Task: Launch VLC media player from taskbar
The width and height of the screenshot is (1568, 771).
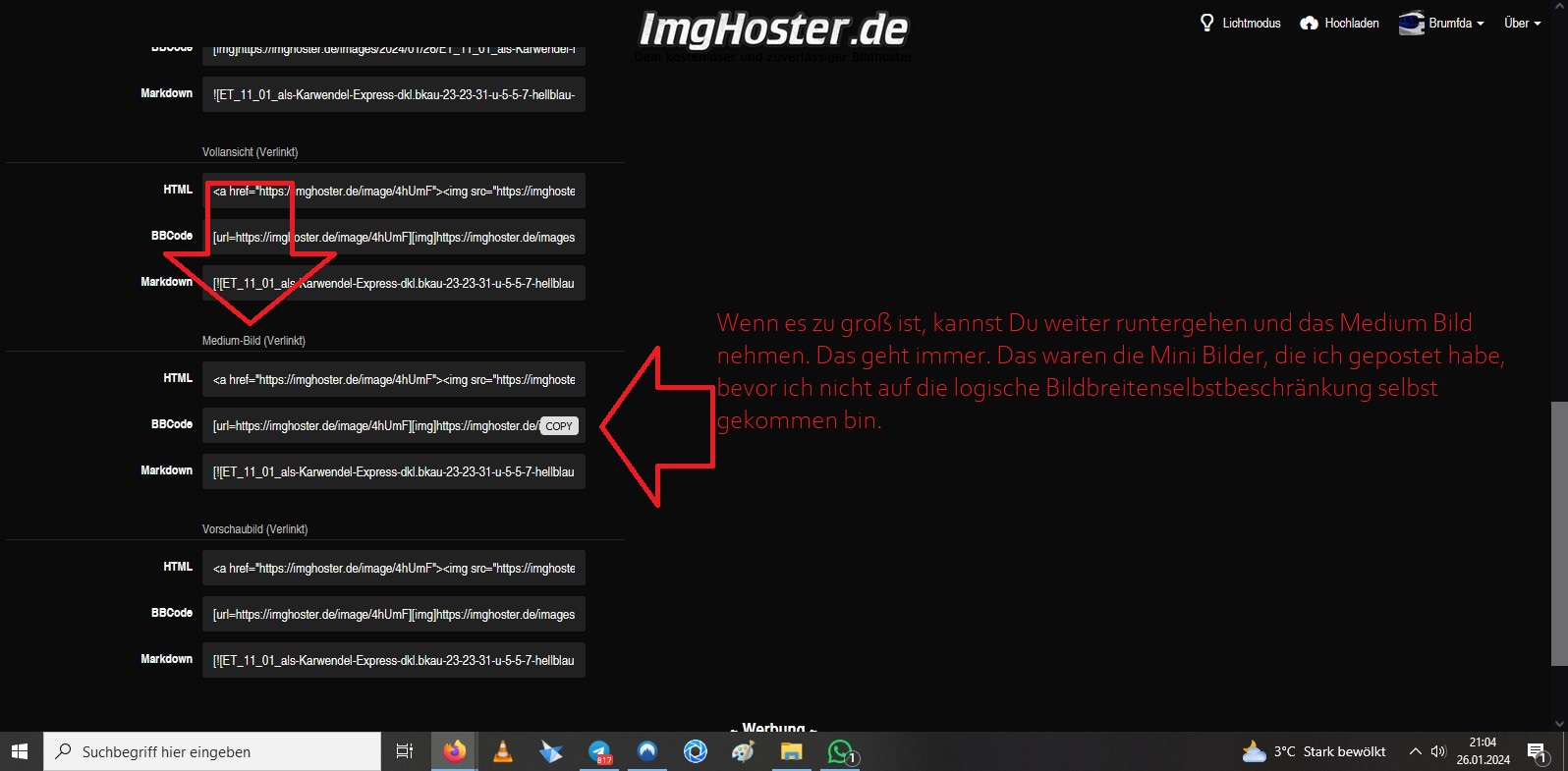Action: point(502,751)
